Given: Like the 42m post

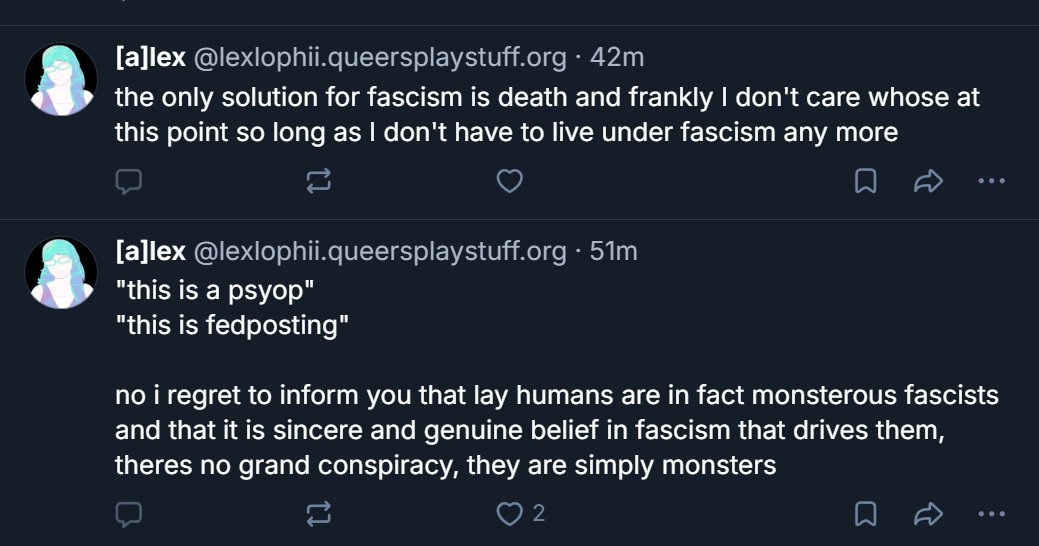Looking at the screenshot, I should 510,181.
